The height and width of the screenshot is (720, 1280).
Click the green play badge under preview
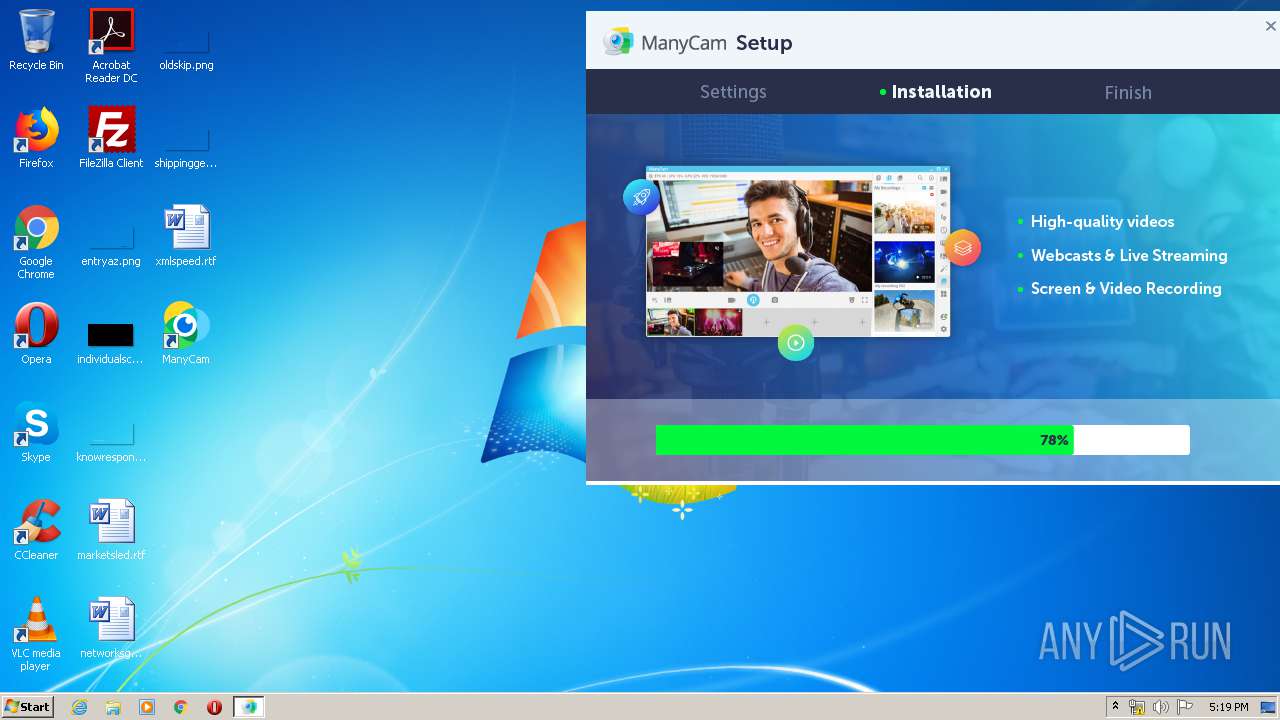pos(796,343)
